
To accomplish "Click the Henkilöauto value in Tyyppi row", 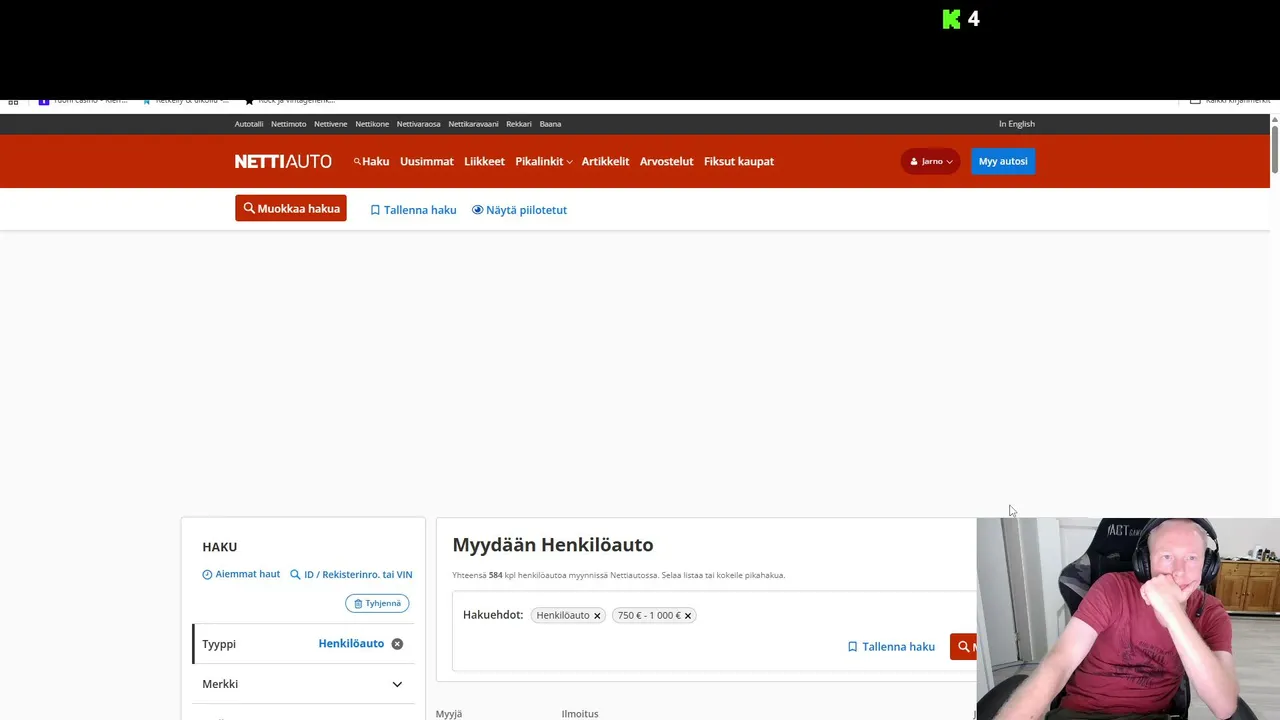I will click(x=351, y=644).
